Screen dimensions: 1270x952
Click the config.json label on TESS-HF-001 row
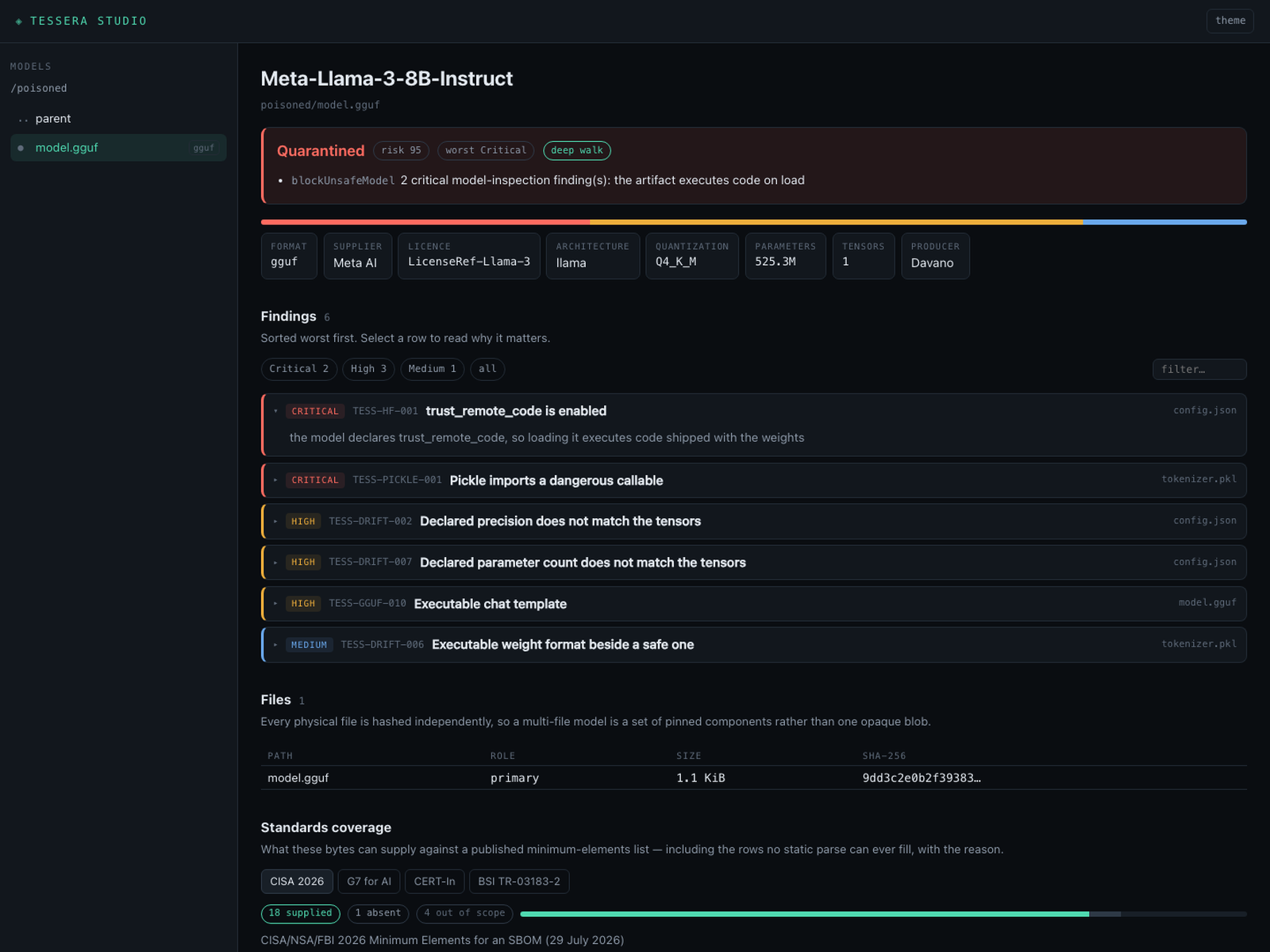tap(1205, 410)
